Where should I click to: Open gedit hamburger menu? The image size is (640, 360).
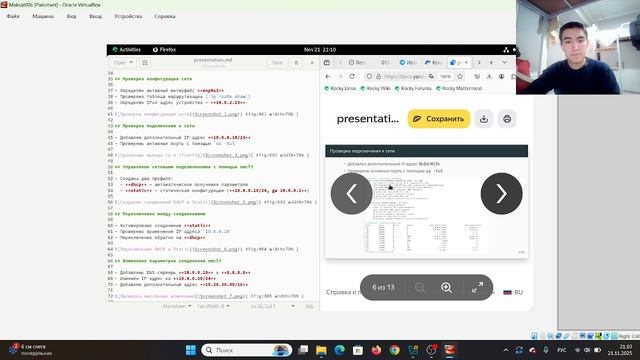point(296,62)
